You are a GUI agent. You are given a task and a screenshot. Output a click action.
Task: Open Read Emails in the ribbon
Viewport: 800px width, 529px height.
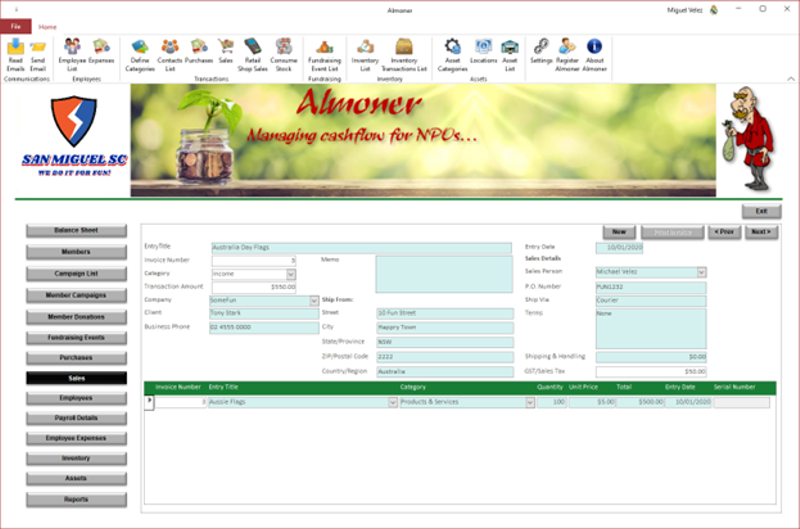click(x=15, y=55)
